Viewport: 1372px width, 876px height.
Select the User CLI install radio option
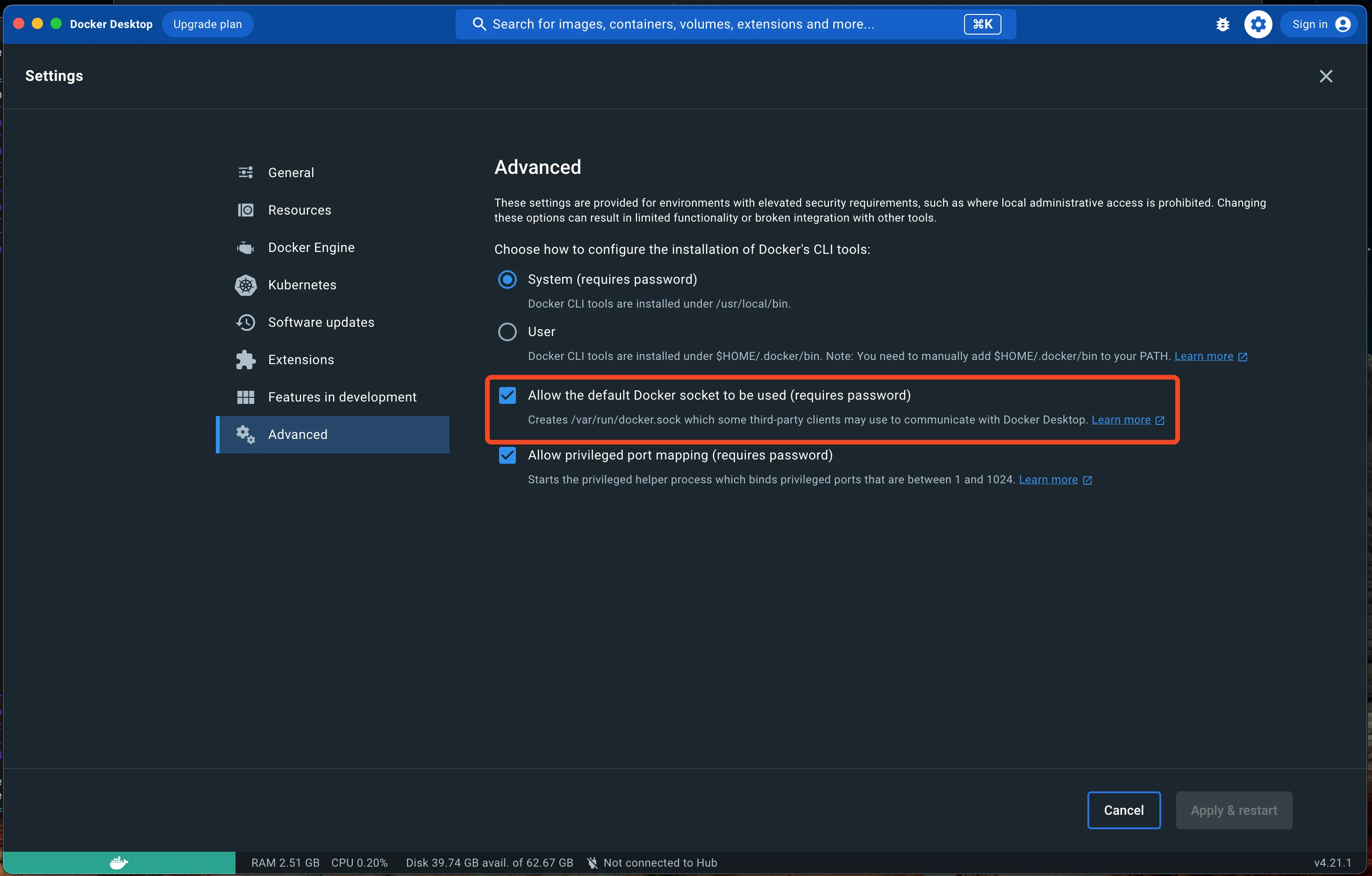tap(507, 332)
